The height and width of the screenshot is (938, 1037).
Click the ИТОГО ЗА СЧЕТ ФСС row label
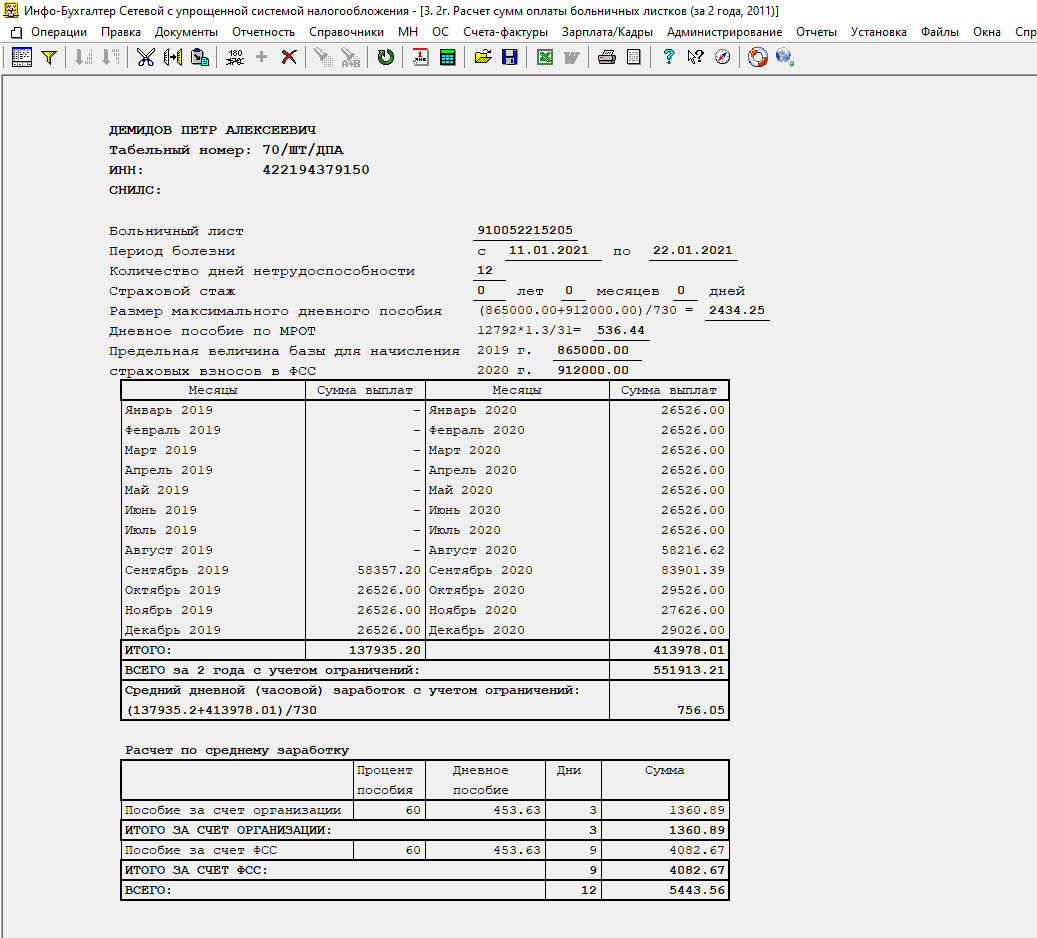pos(196,871)
